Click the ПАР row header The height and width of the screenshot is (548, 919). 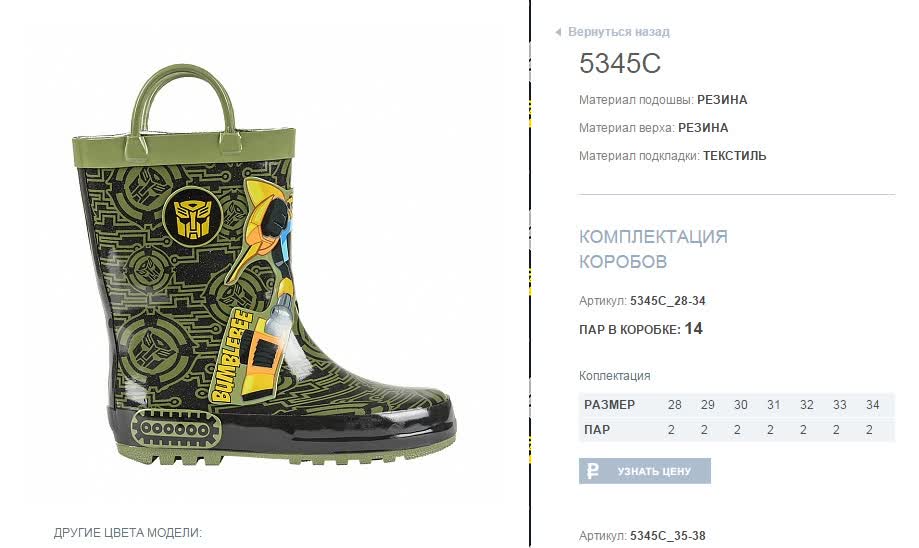[597, 430]
